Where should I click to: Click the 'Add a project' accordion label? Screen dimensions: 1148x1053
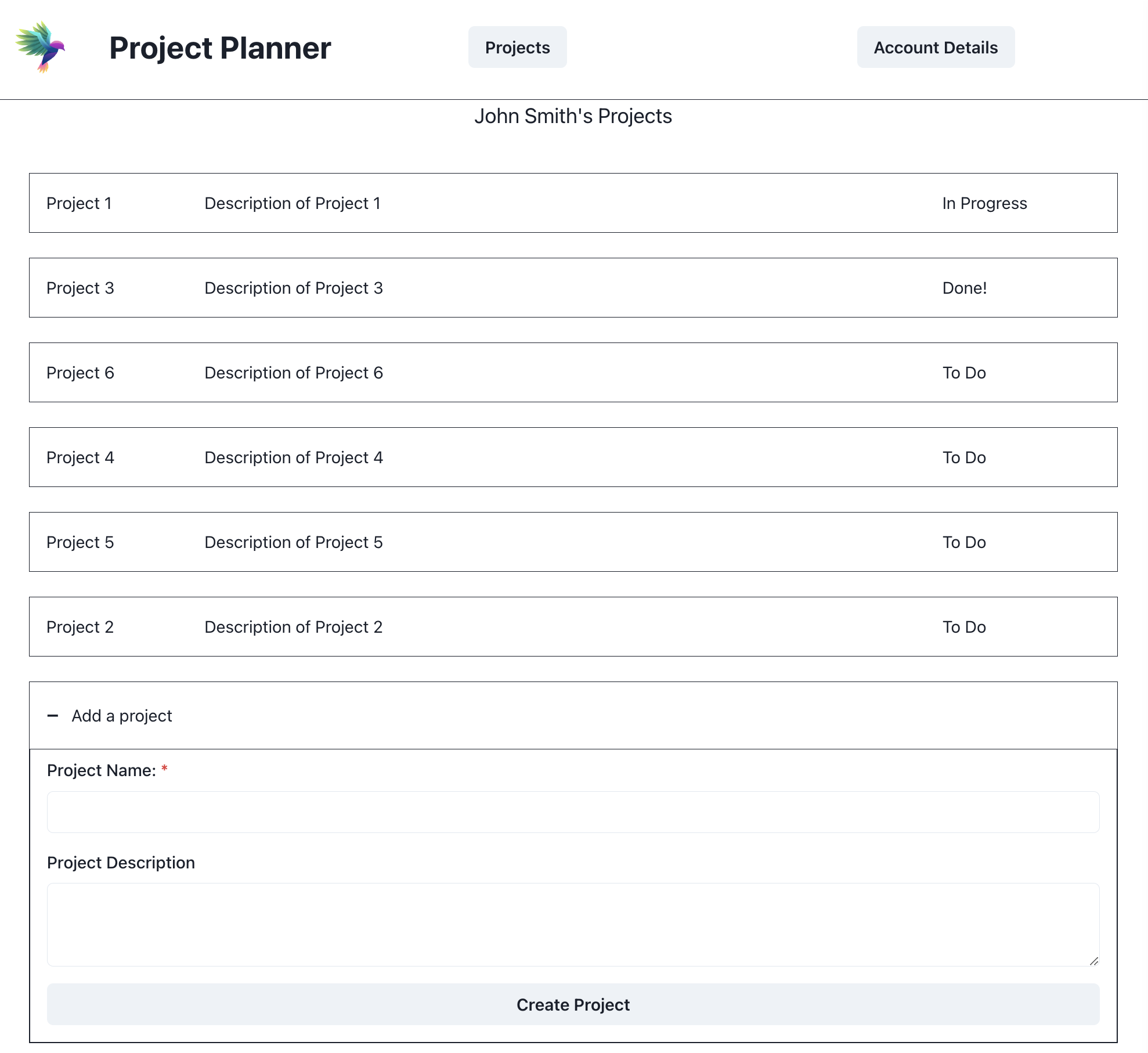tap(122, 716)
